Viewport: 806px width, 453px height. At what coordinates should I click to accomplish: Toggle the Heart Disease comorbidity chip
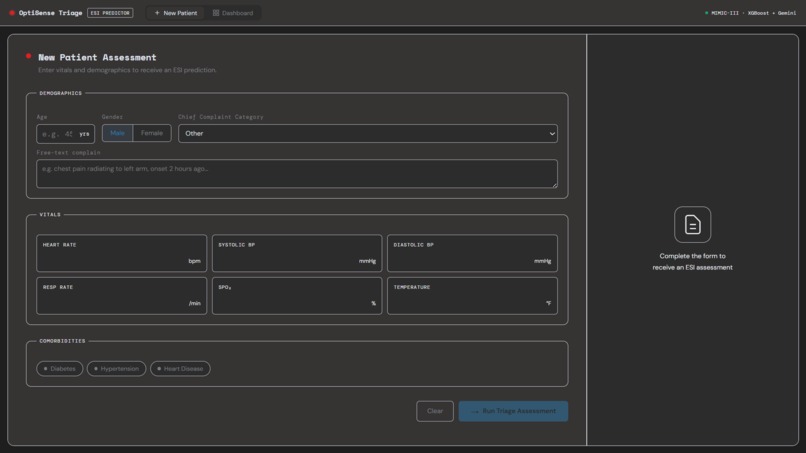click(180, 369)
